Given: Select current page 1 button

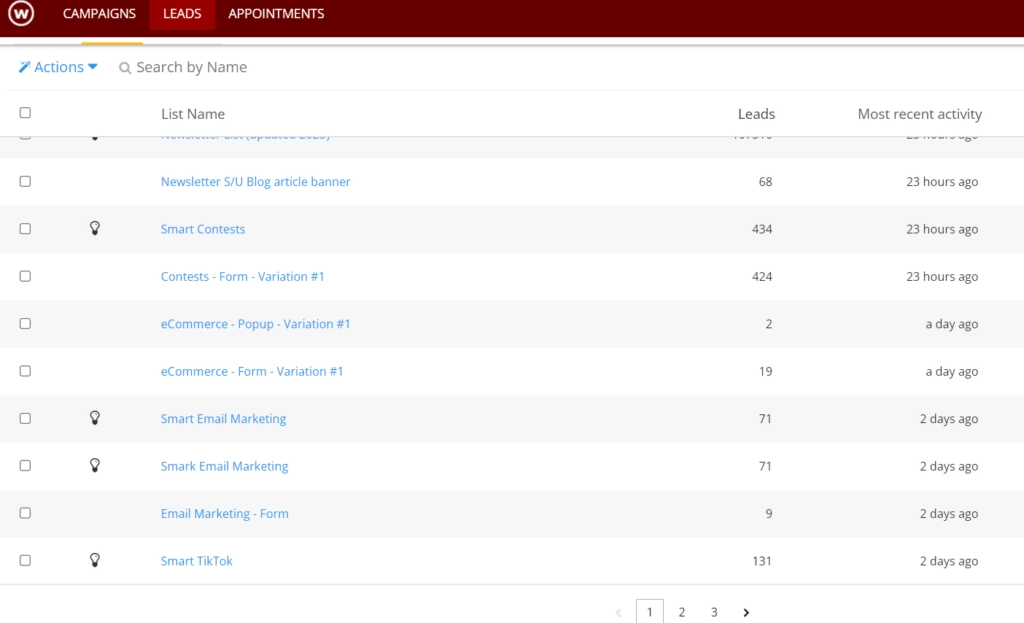Looking at the screenshot, I should click(650, 612).
